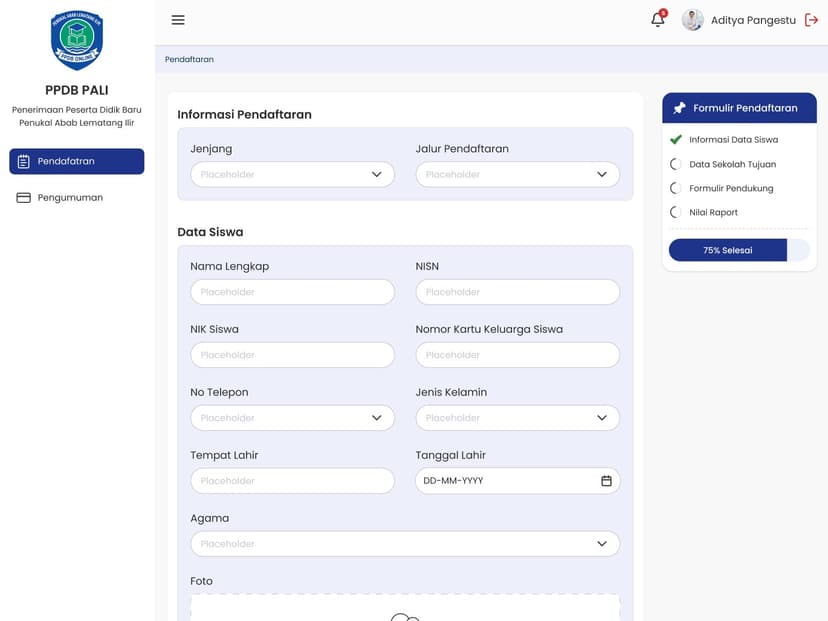Open the No Telepon dropdown
This screenshot has height=621, width=828.
click(x=293, y=418)
